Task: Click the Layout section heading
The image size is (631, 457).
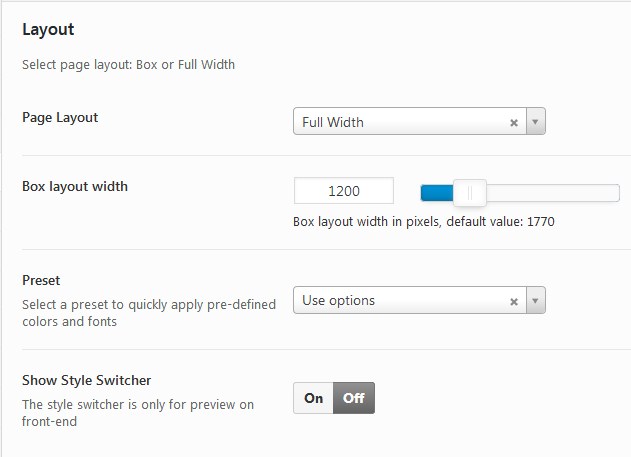Action: click(x=48, y=30)
